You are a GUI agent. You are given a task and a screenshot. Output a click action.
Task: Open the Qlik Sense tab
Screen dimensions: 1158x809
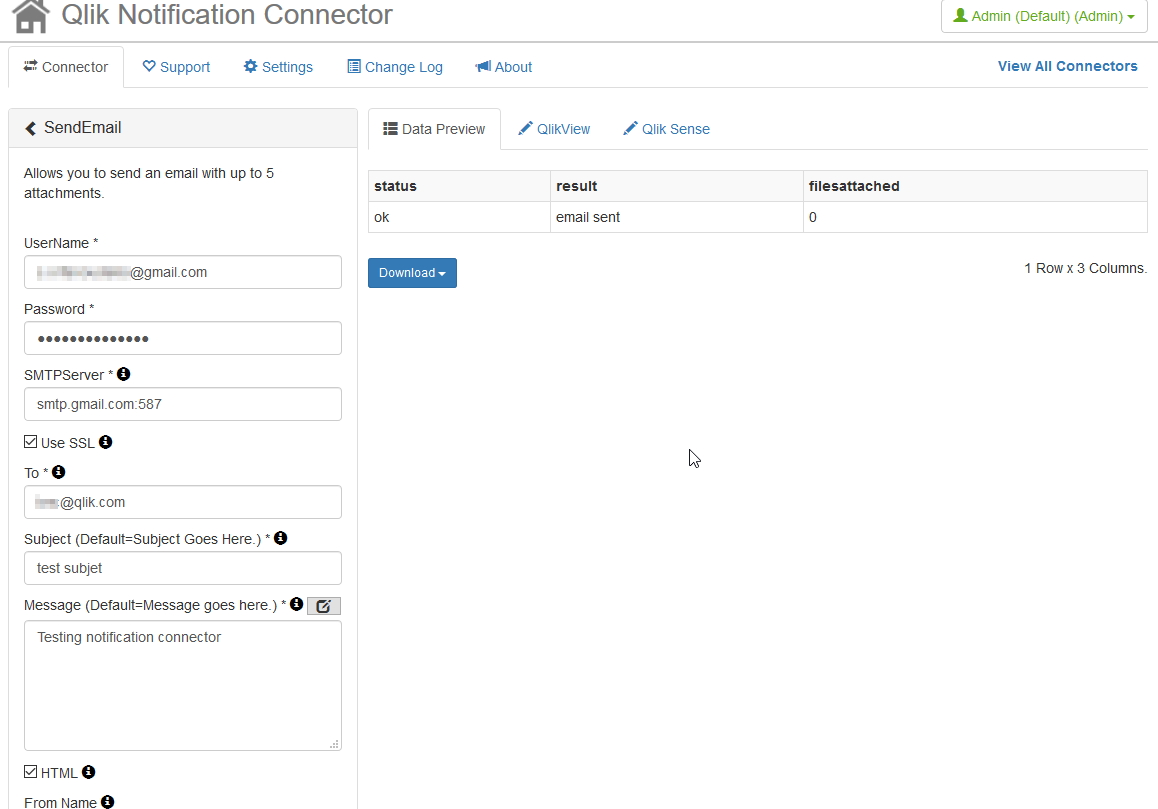tap(666, 128)
